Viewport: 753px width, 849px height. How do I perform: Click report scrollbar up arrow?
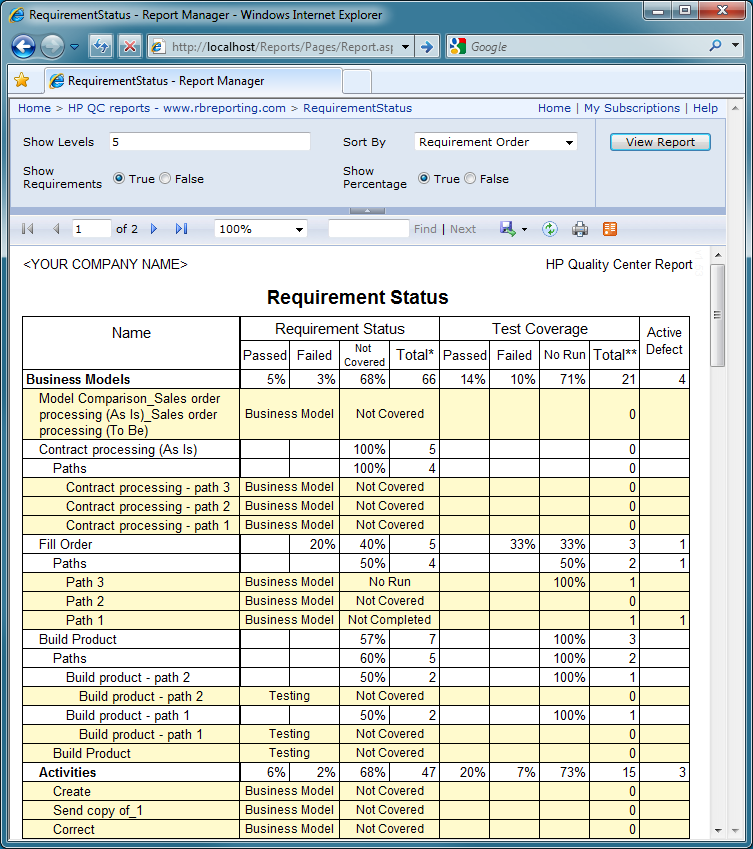point(718,254)
